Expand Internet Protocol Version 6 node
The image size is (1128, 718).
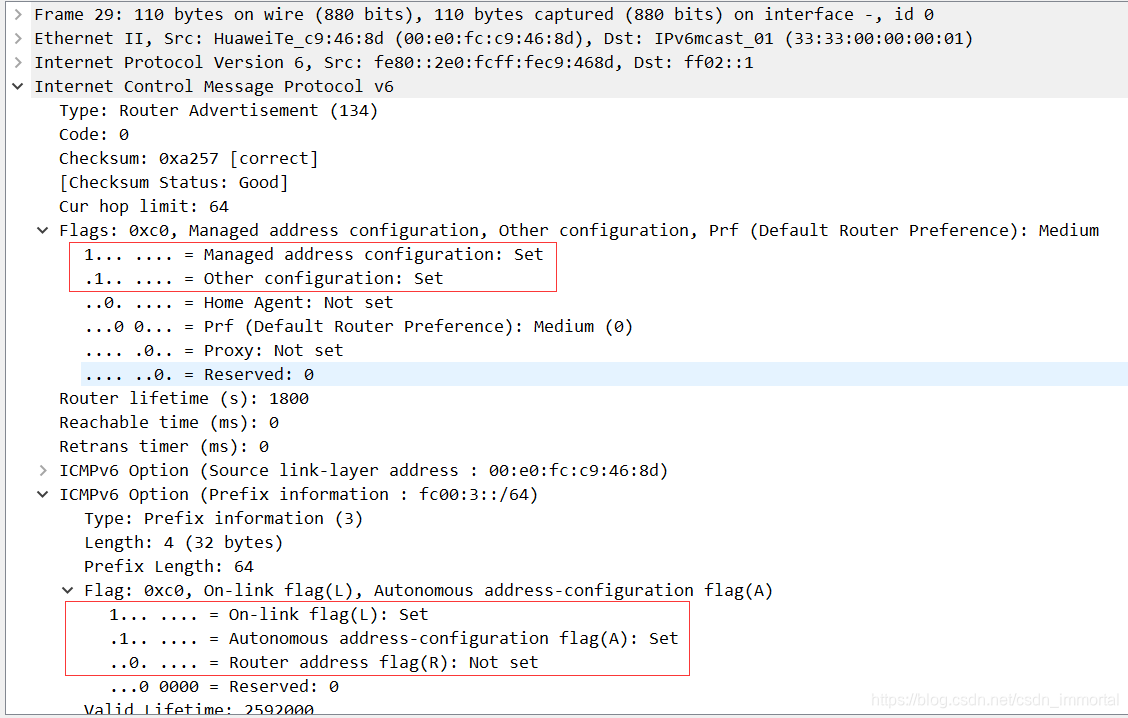(x=18, y=63)
